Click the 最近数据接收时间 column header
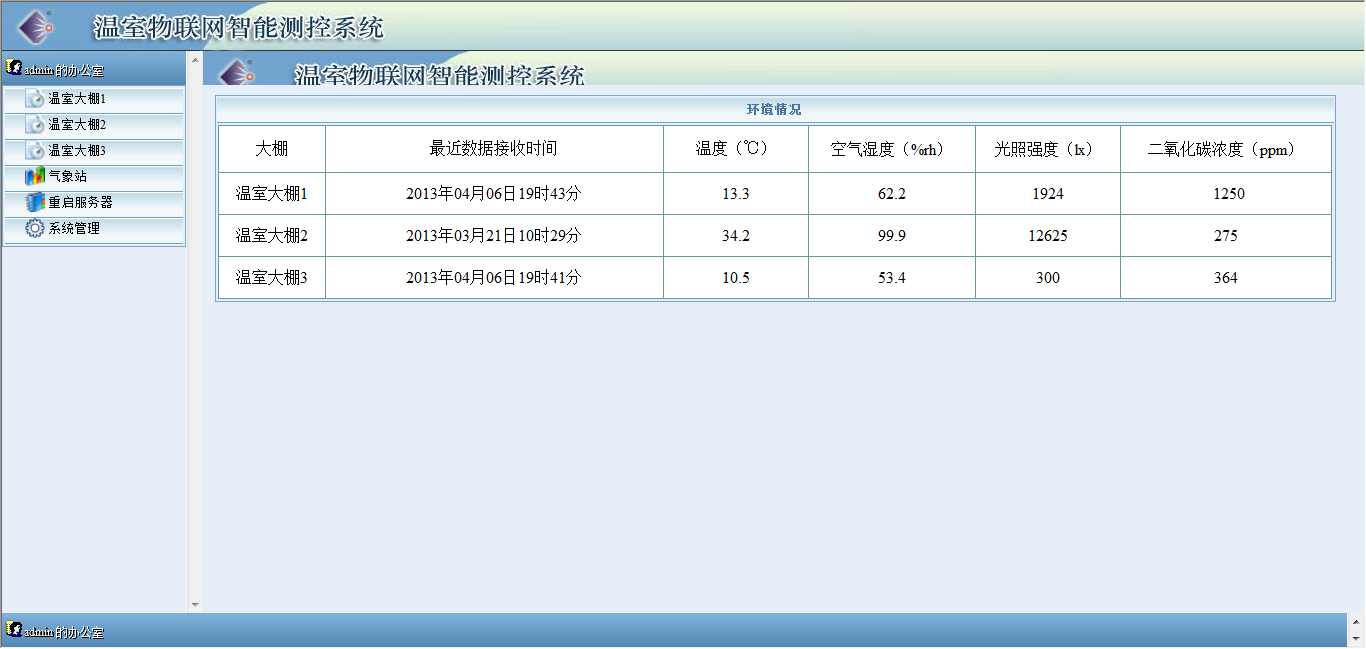 pyautogui.click(x=493, y=149)
